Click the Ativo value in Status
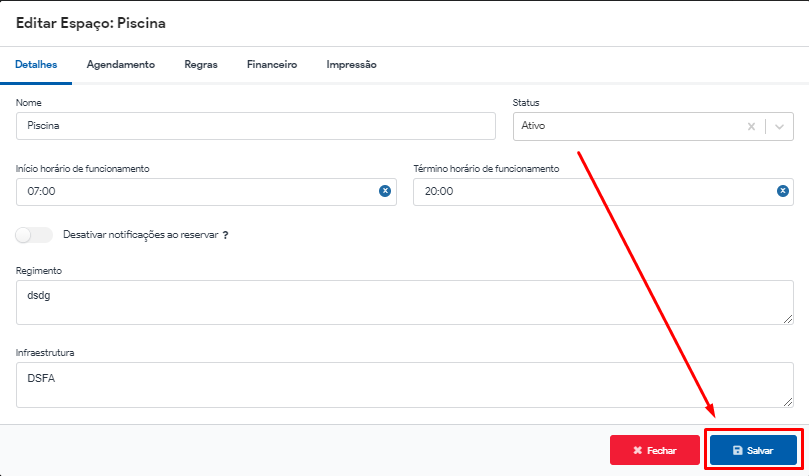The width and height of the screenshot is (809, 476). click(533, 126)
